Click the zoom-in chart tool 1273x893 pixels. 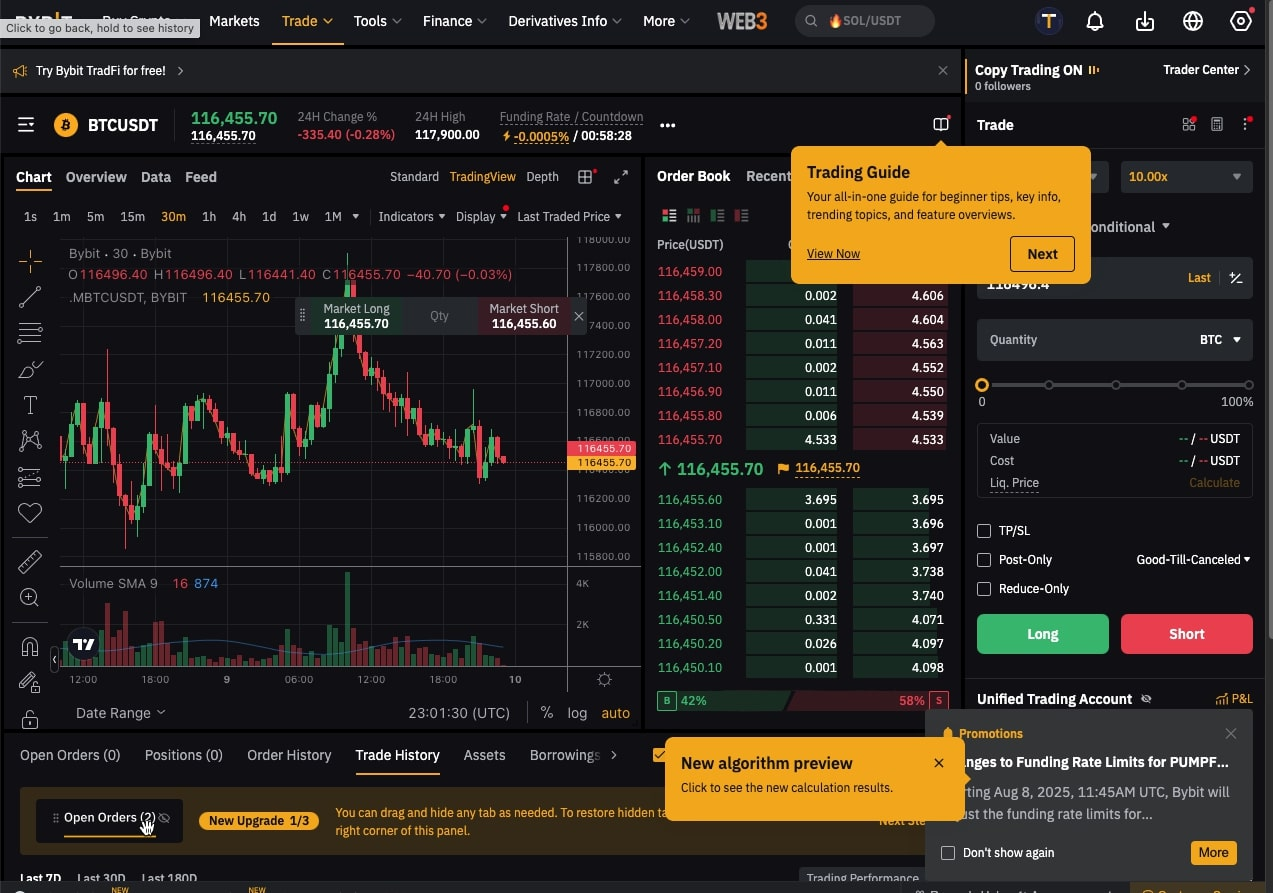tap(30, 597)
